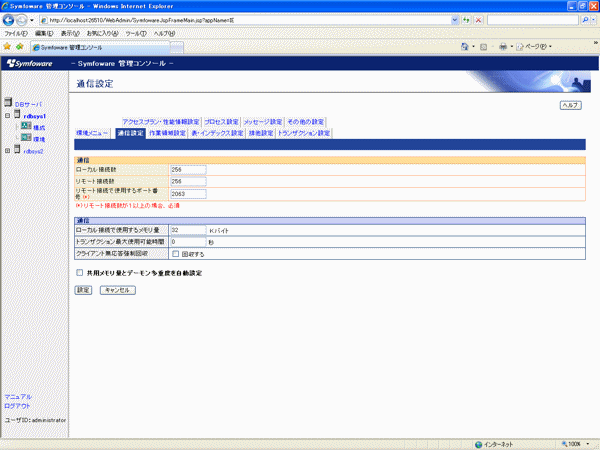This screenshot has height=450, width=600.
Task: Click the 構成 icon under rdbsys1
Action: (26, 126)
